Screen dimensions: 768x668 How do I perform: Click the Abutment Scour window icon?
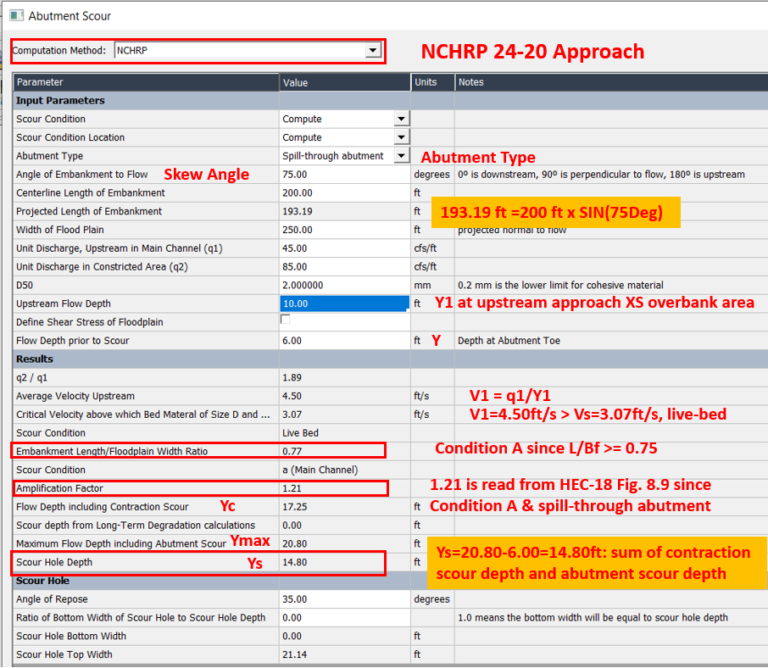15,16
